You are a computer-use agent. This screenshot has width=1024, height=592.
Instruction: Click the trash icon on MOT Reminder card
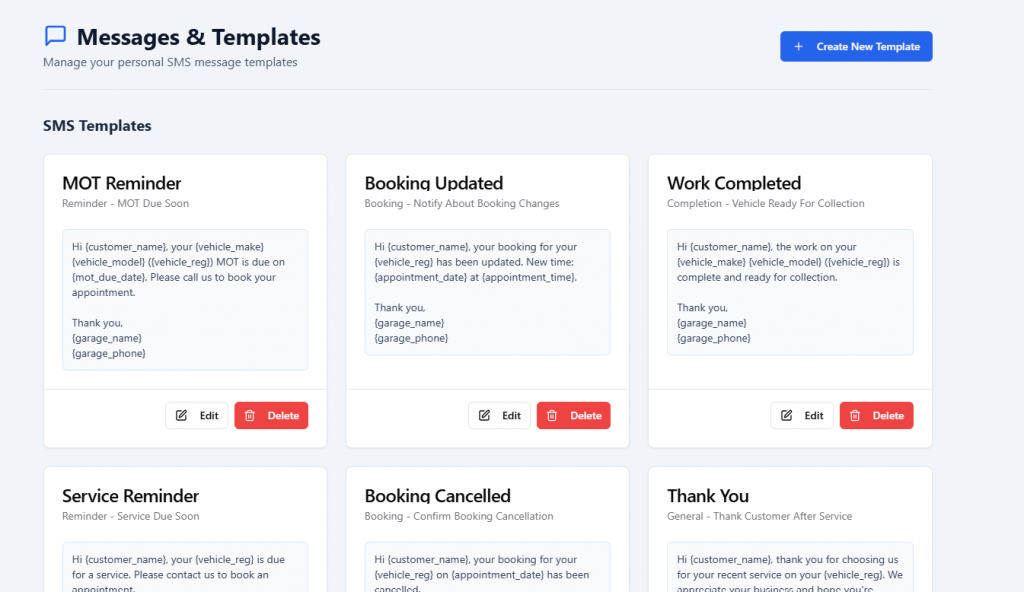click(251, 416)
